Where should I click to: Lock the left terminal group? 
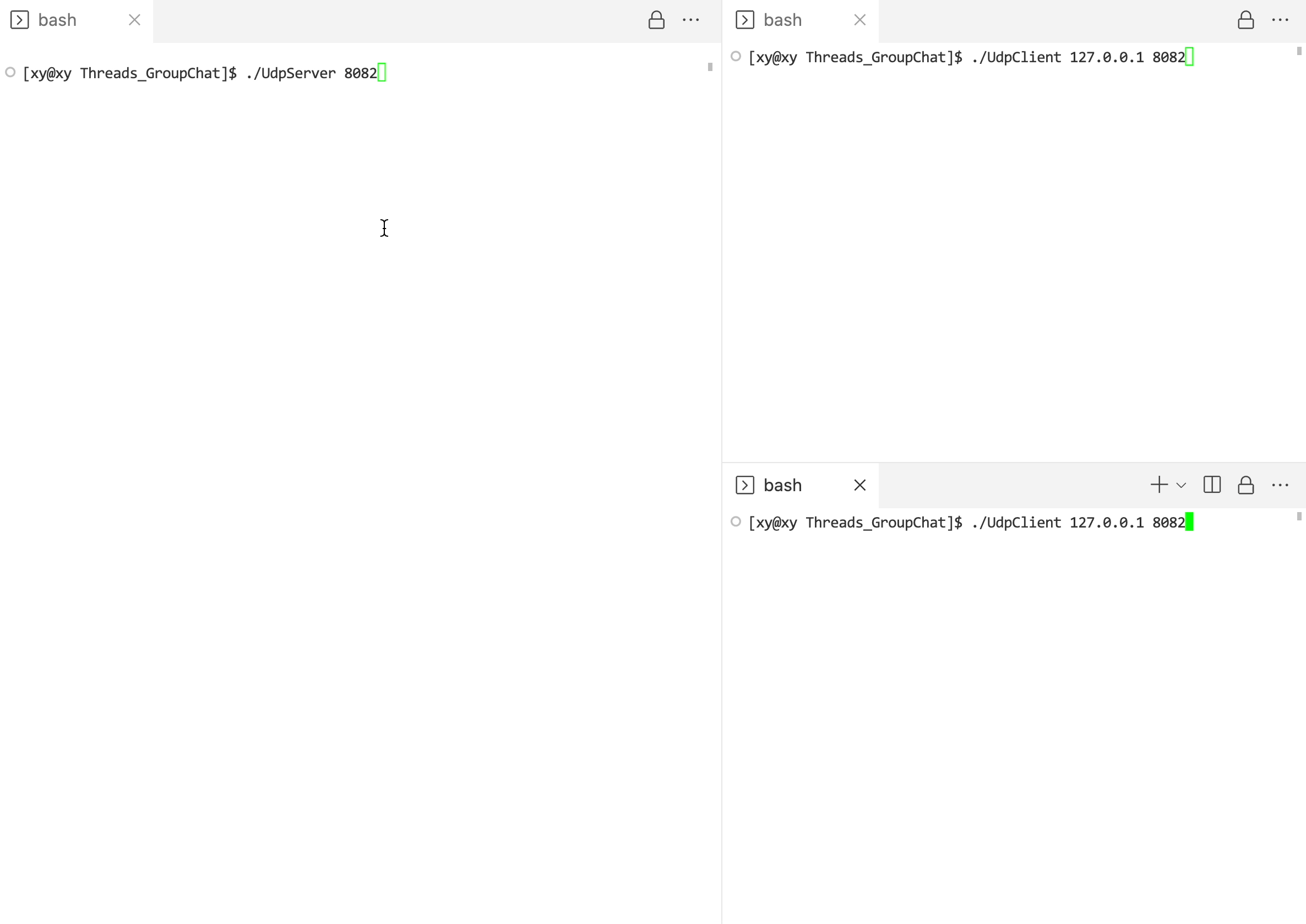tap(656, 20)
